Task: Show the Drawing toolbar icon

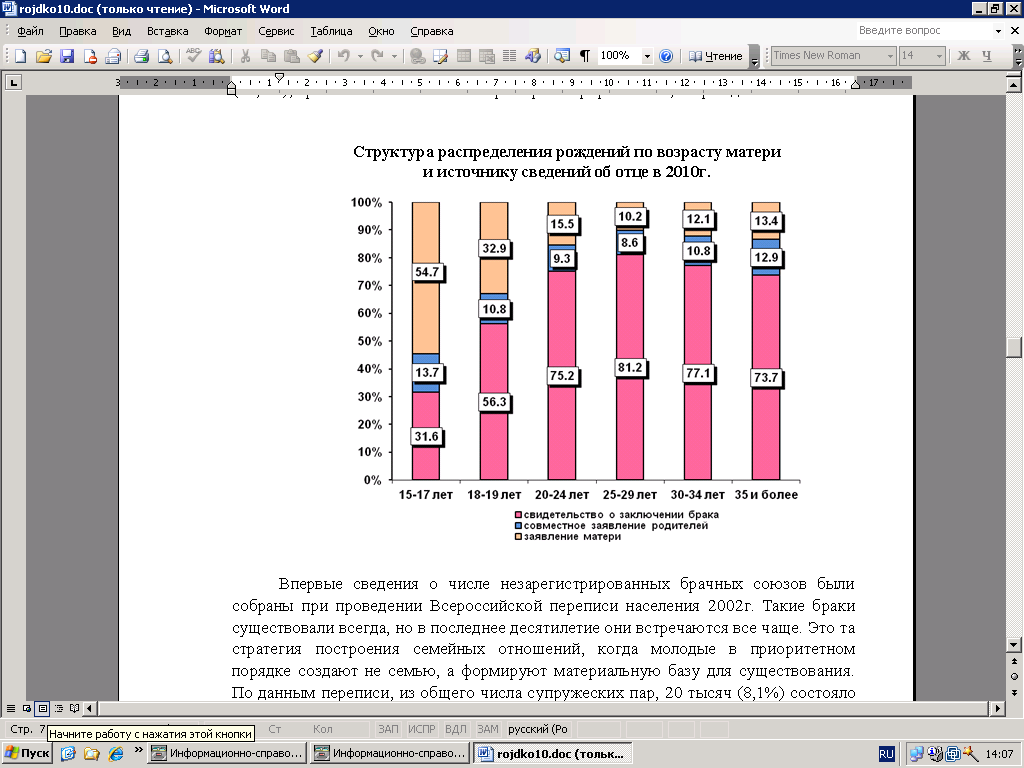Action: [533, 56]
